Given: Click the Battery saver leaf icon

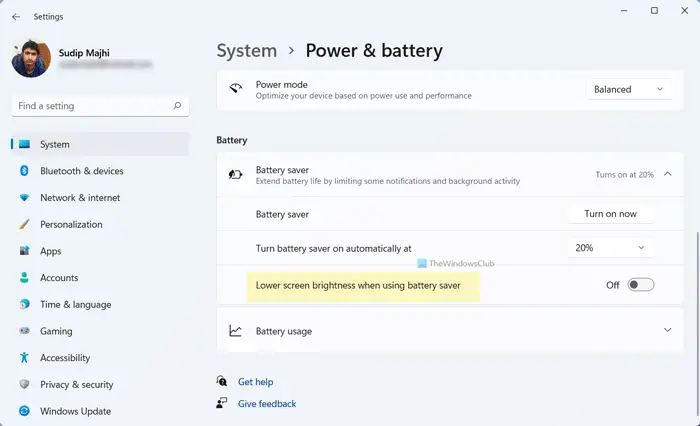Looking at the screenshot, I should tap(235, 174).
